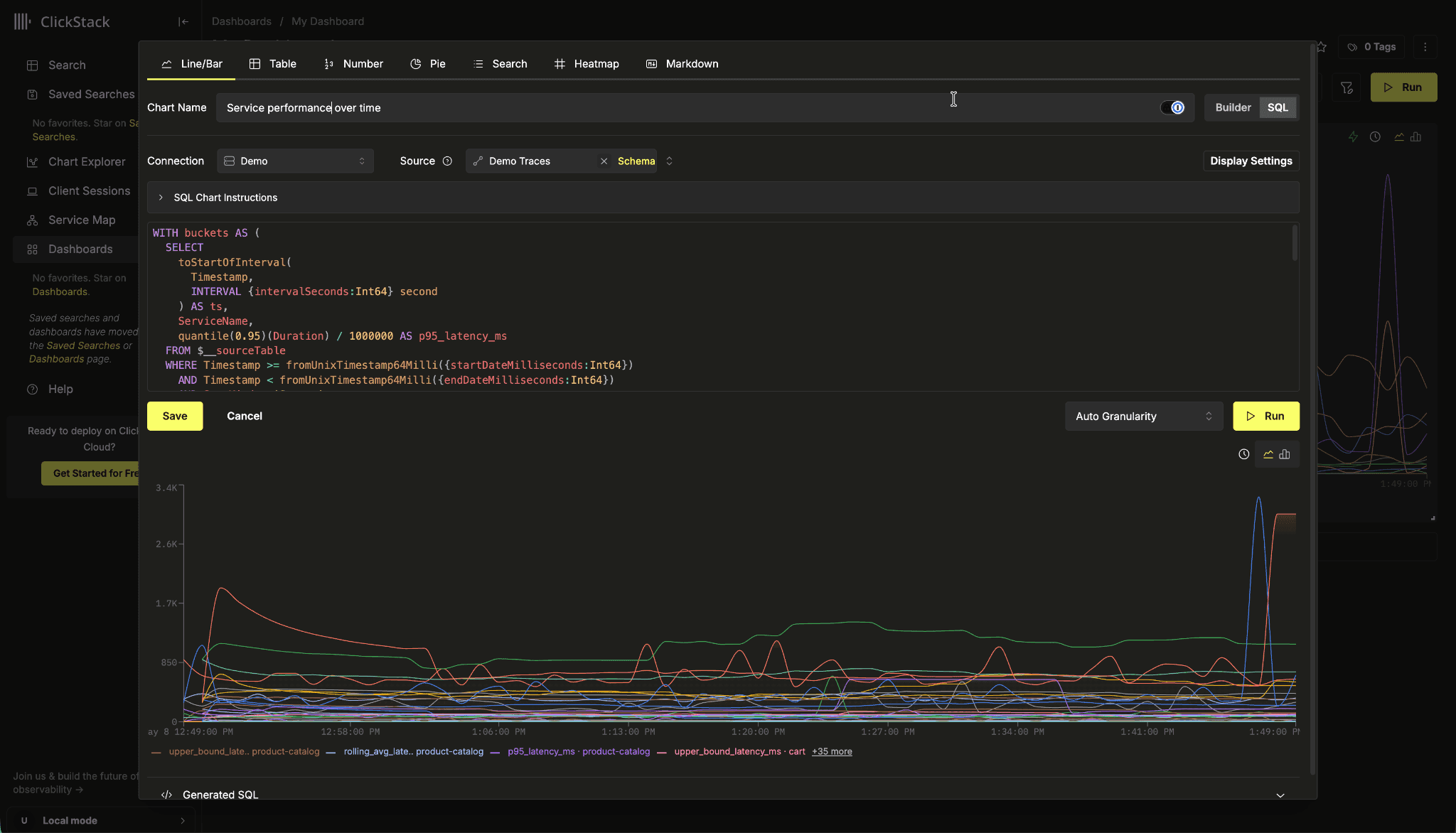Click the Chart Explorer sidebar icon
This screenshot has height=833, width=1456.
[32, 162]
